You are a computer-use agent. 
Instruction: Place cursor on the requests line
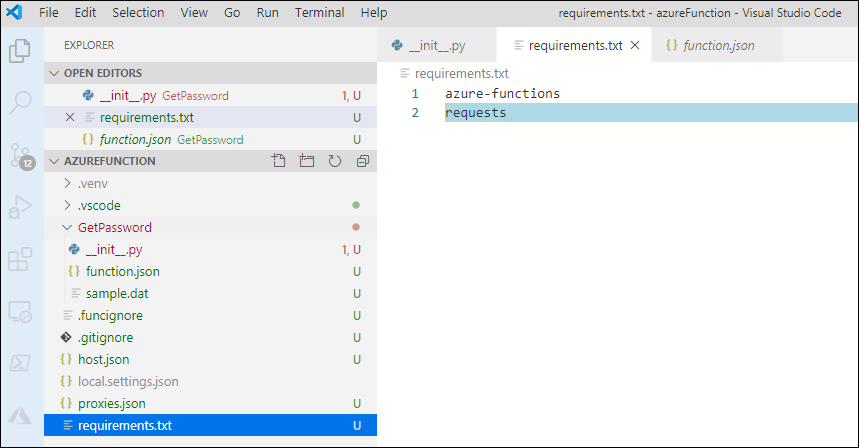(x=476, y=113)
